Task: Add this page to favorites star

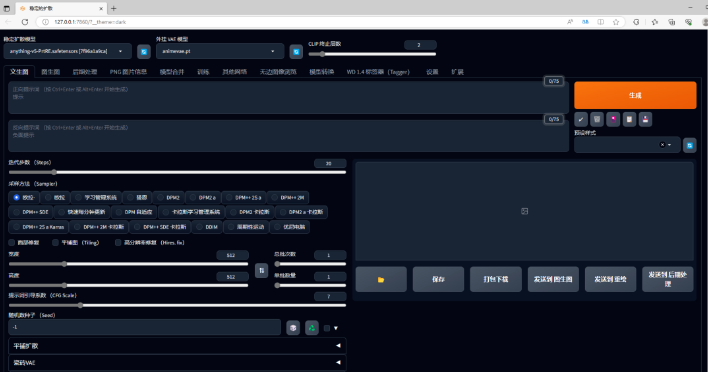Action: point(616,22)
